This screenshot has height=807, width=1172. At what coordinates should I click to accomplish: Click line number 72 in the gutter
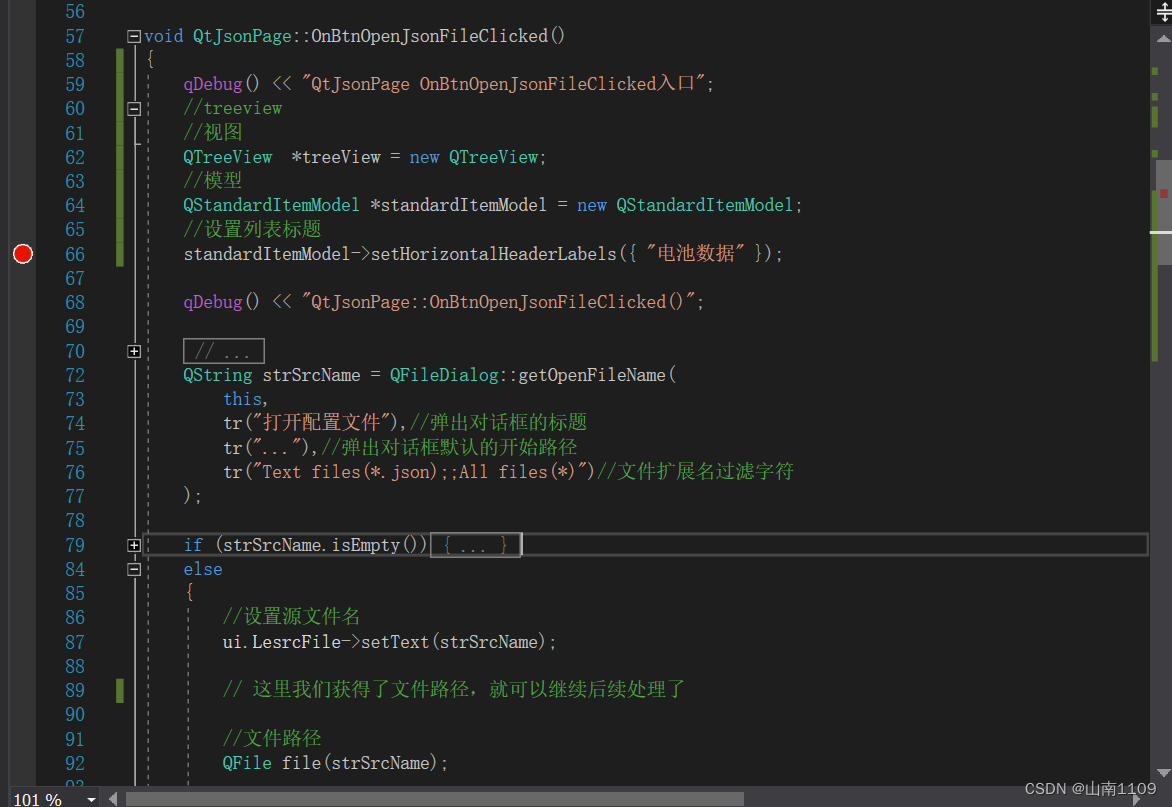pos(75,375)
